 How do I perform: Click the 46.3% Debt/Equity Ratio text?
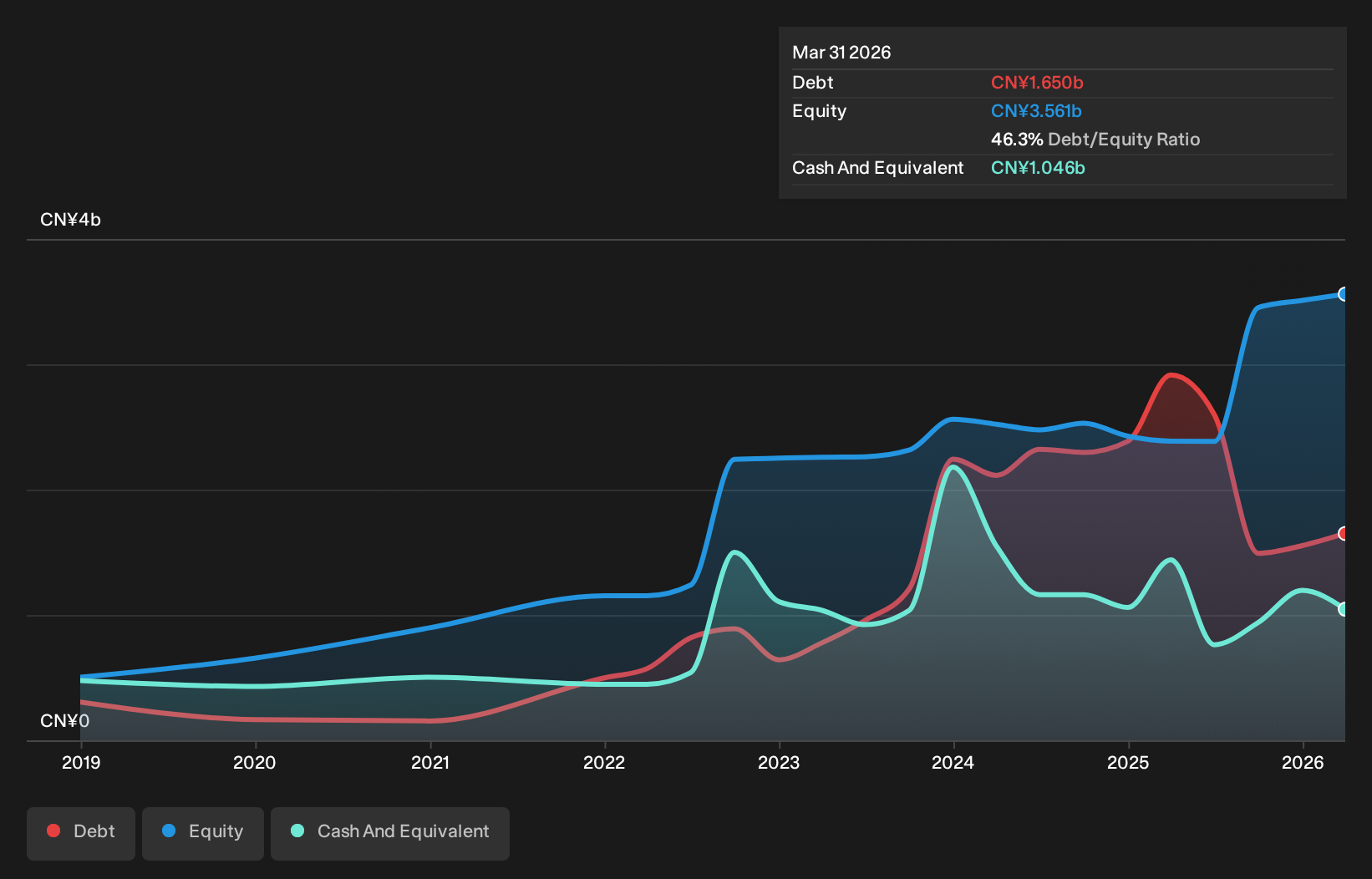click(x=1095, y=140)
